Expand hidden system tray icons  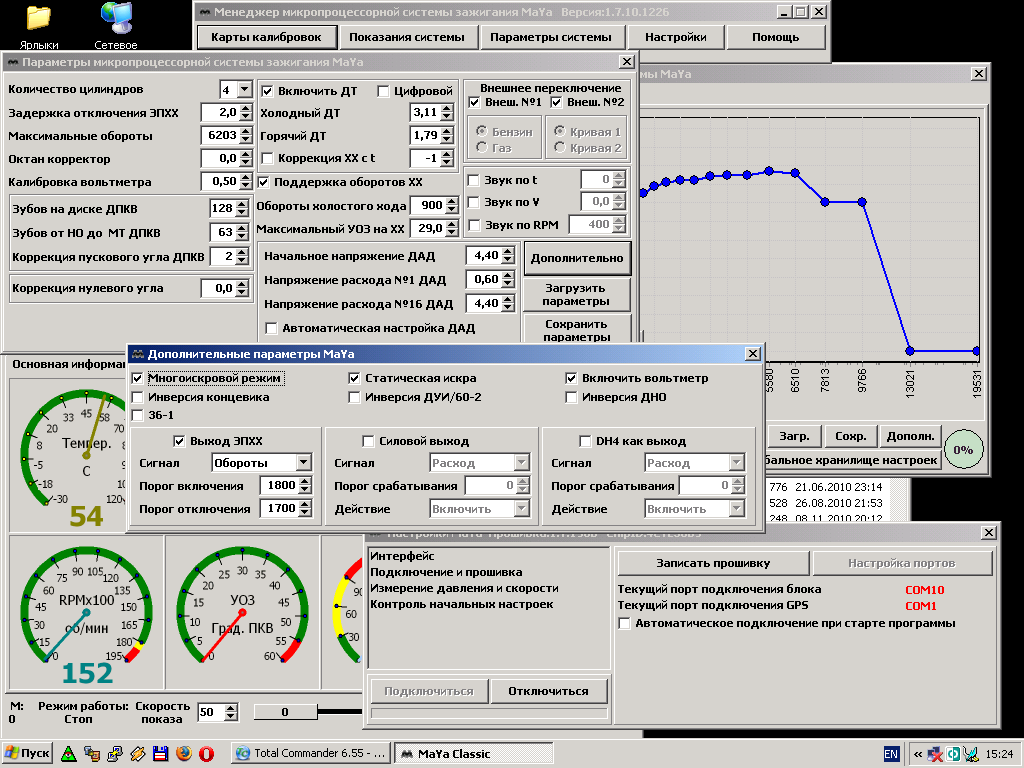pyautogui.click(x=918, y=754)
